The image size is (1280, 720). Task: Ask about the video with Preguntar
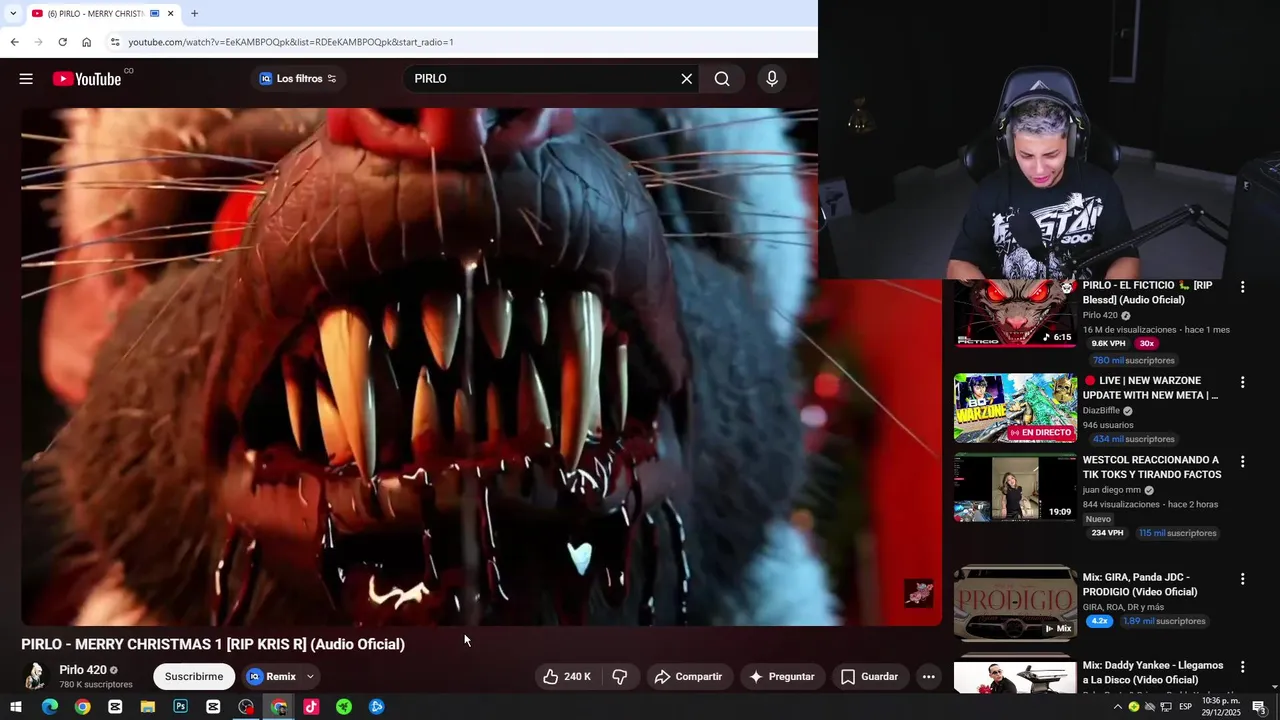[x=782, y=677]
